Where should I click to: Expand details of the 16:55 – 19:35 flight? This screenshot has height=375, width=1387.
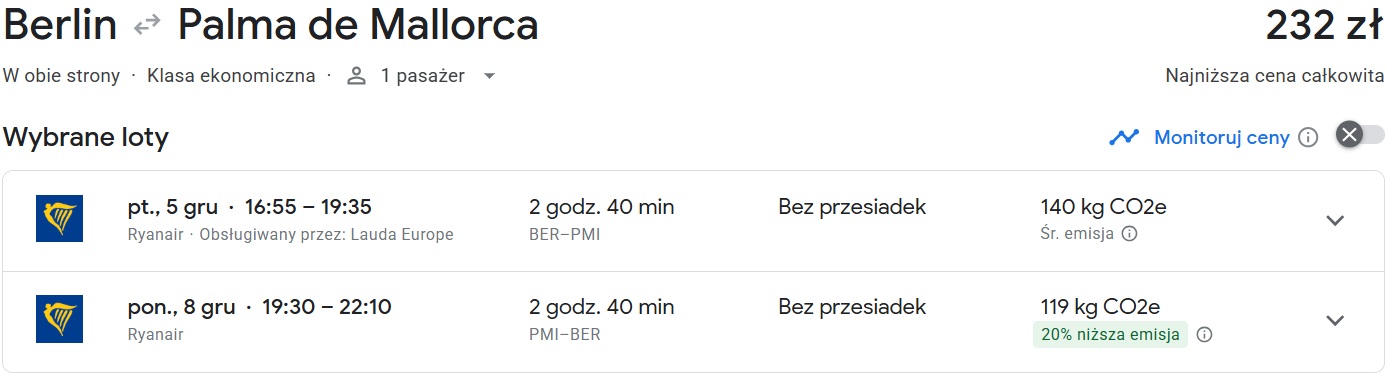[1335, 220]
